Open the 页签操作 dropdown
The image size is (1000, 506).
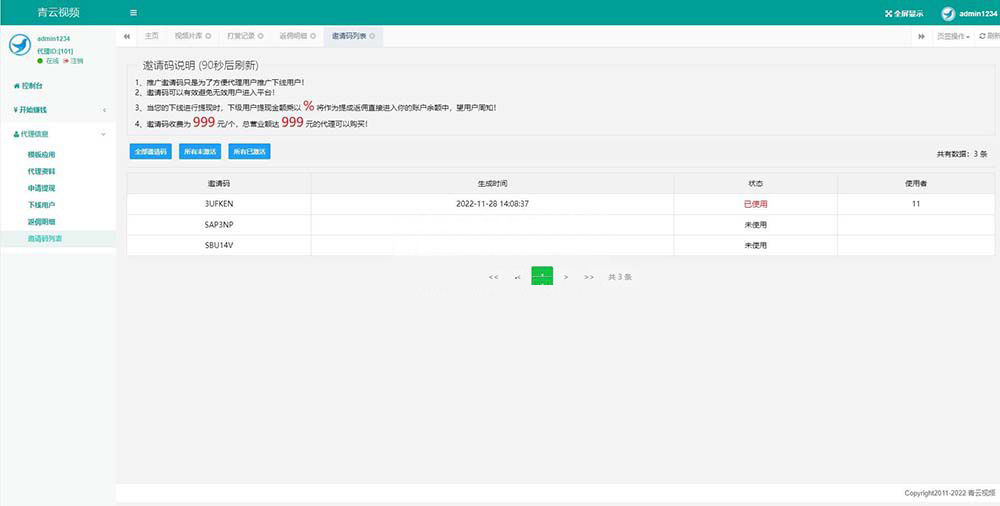click(x=952, y=36)
